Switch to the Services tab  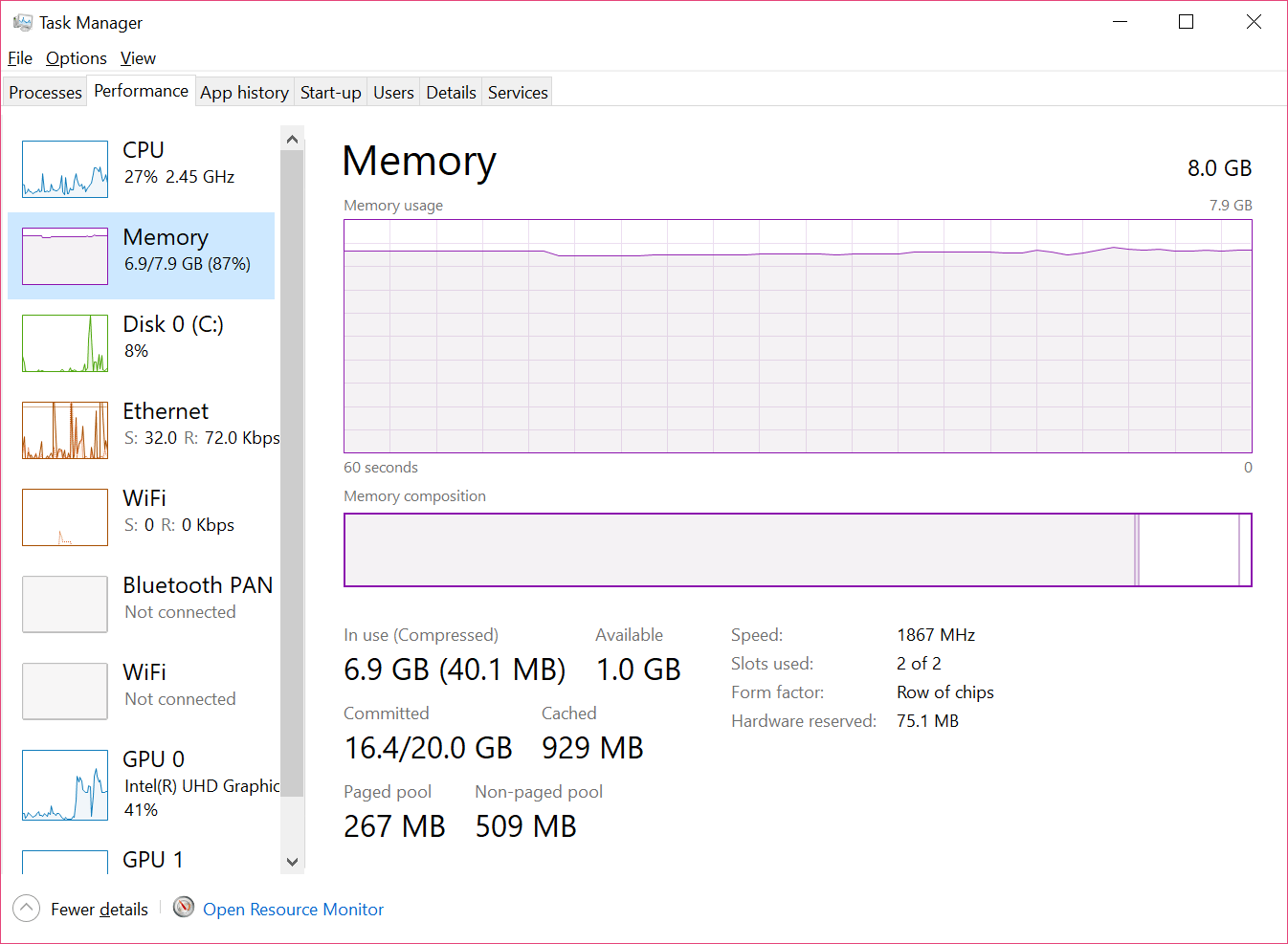517,91
